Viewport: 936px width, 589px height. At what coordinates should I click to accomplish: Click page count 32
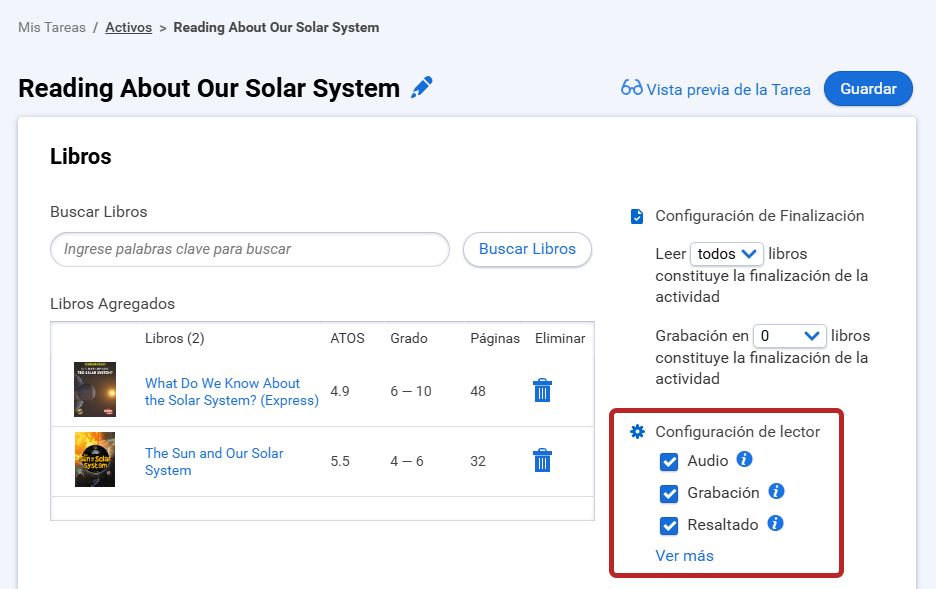tap(478, 461)
